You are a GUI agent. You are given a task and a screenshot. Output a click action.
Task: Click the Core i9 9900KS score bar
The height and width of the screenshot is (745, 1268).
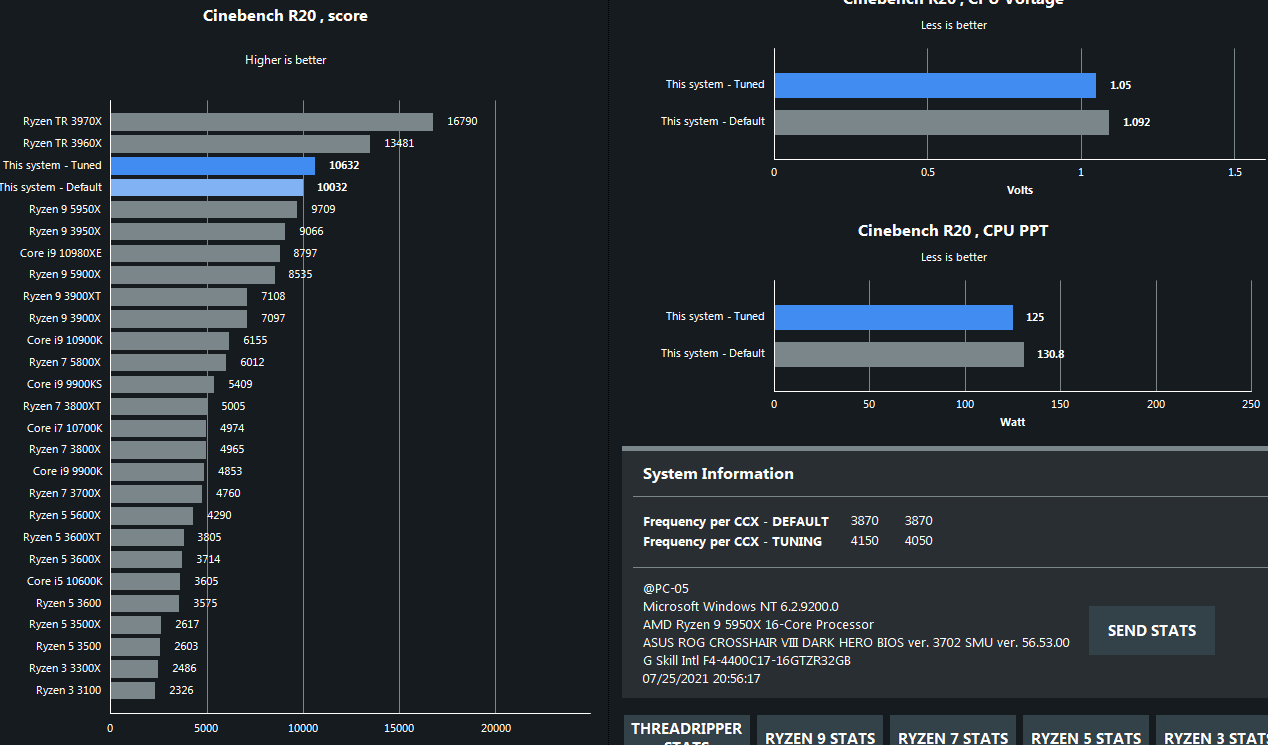162,384
